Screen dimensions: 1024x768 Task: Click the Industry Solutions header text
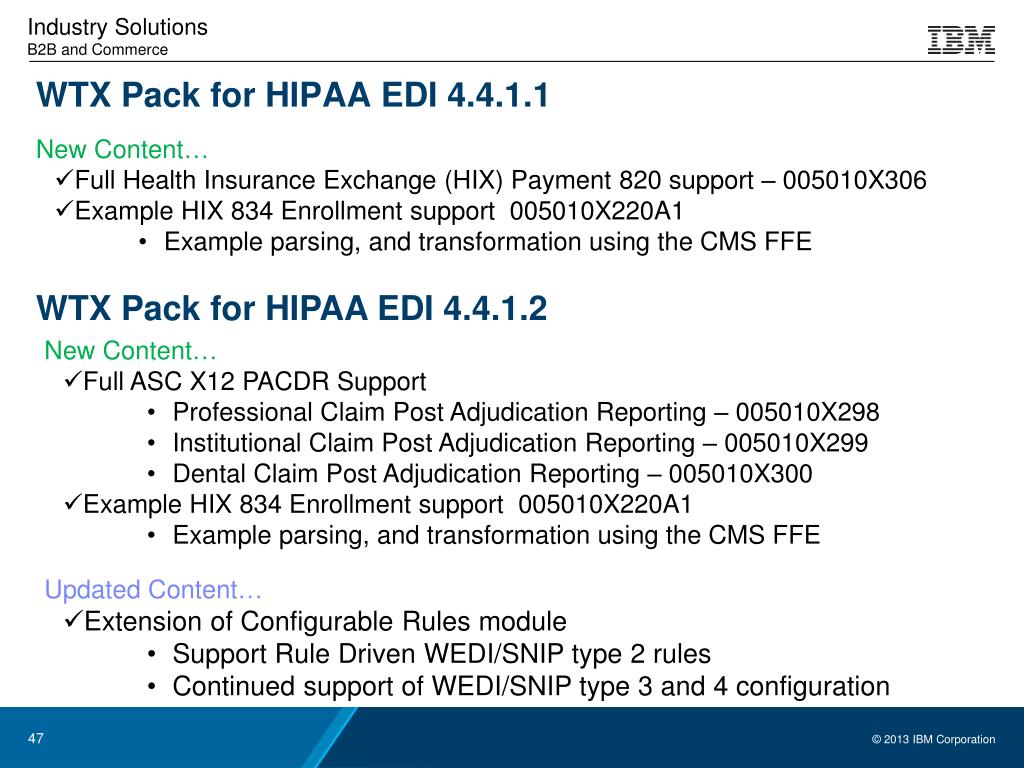(118, 27)
